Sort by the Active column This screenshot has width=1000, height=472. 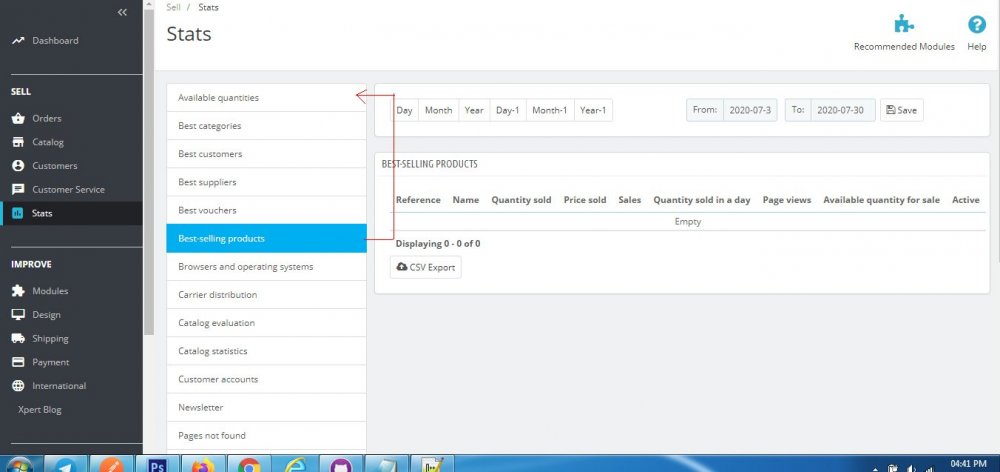(966, 200)
